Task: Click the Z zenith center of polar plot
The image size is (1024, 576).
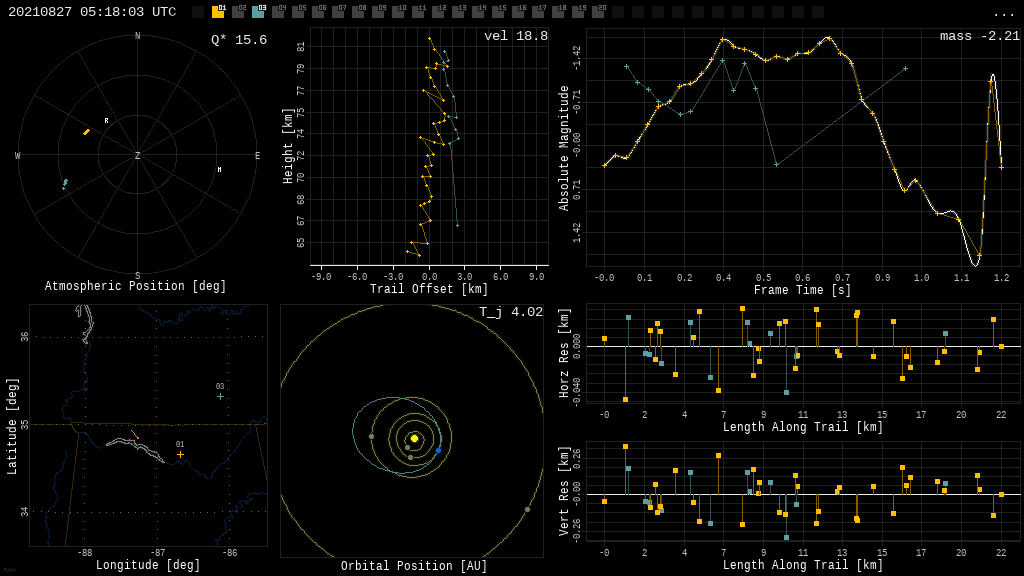Action: click(x=138, y=156)
